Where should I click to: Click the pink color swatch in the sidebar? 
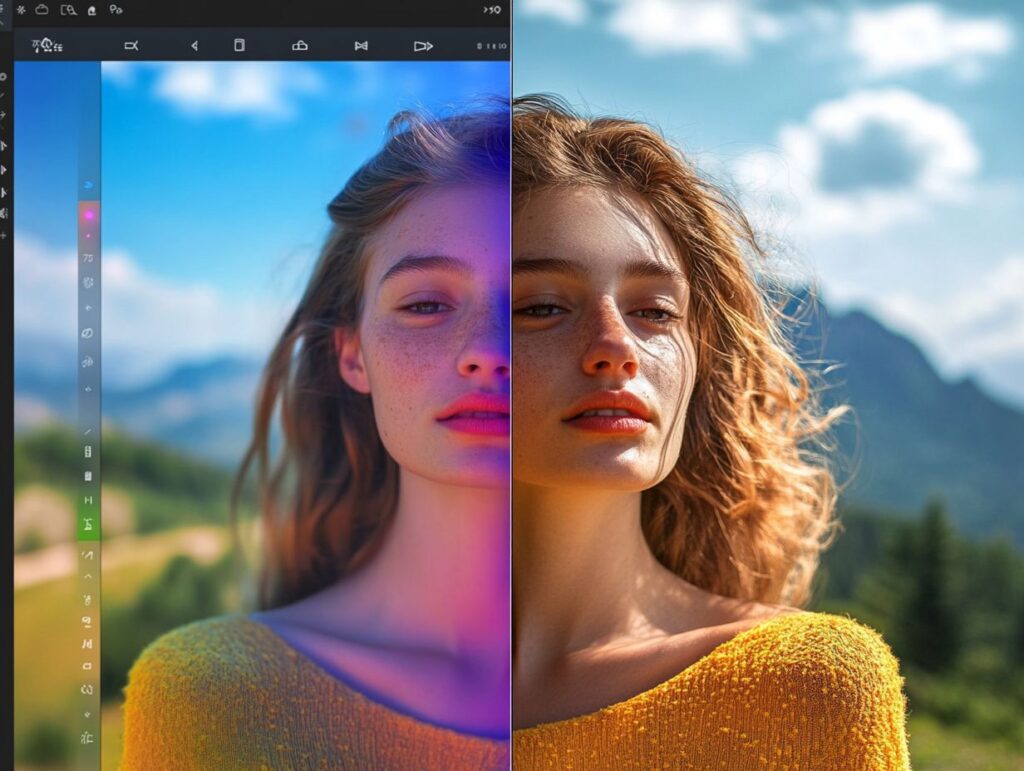click(88, 213)
